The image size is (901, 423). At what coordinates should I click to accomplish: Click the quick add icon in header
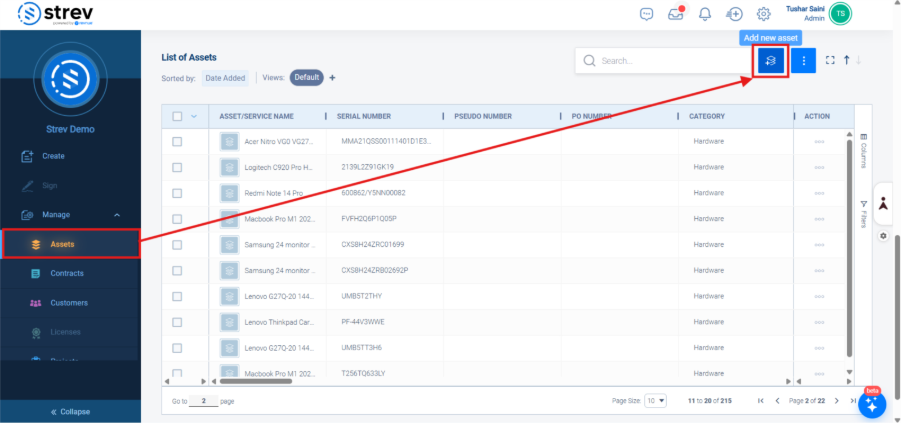click(x=734, y=14)
